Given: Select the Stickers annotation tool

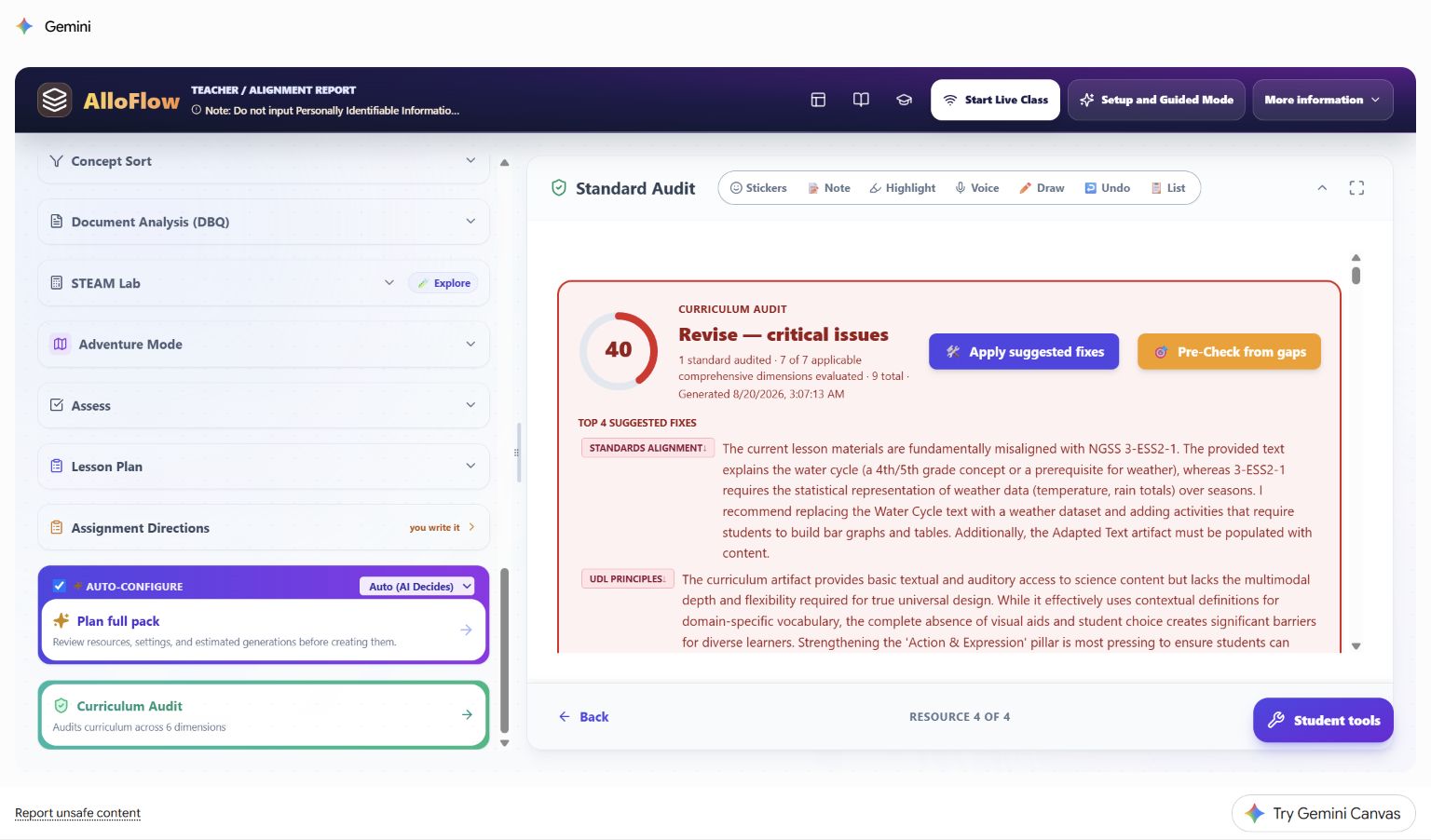Looking at the screenshot, I should tap(758, 188).
